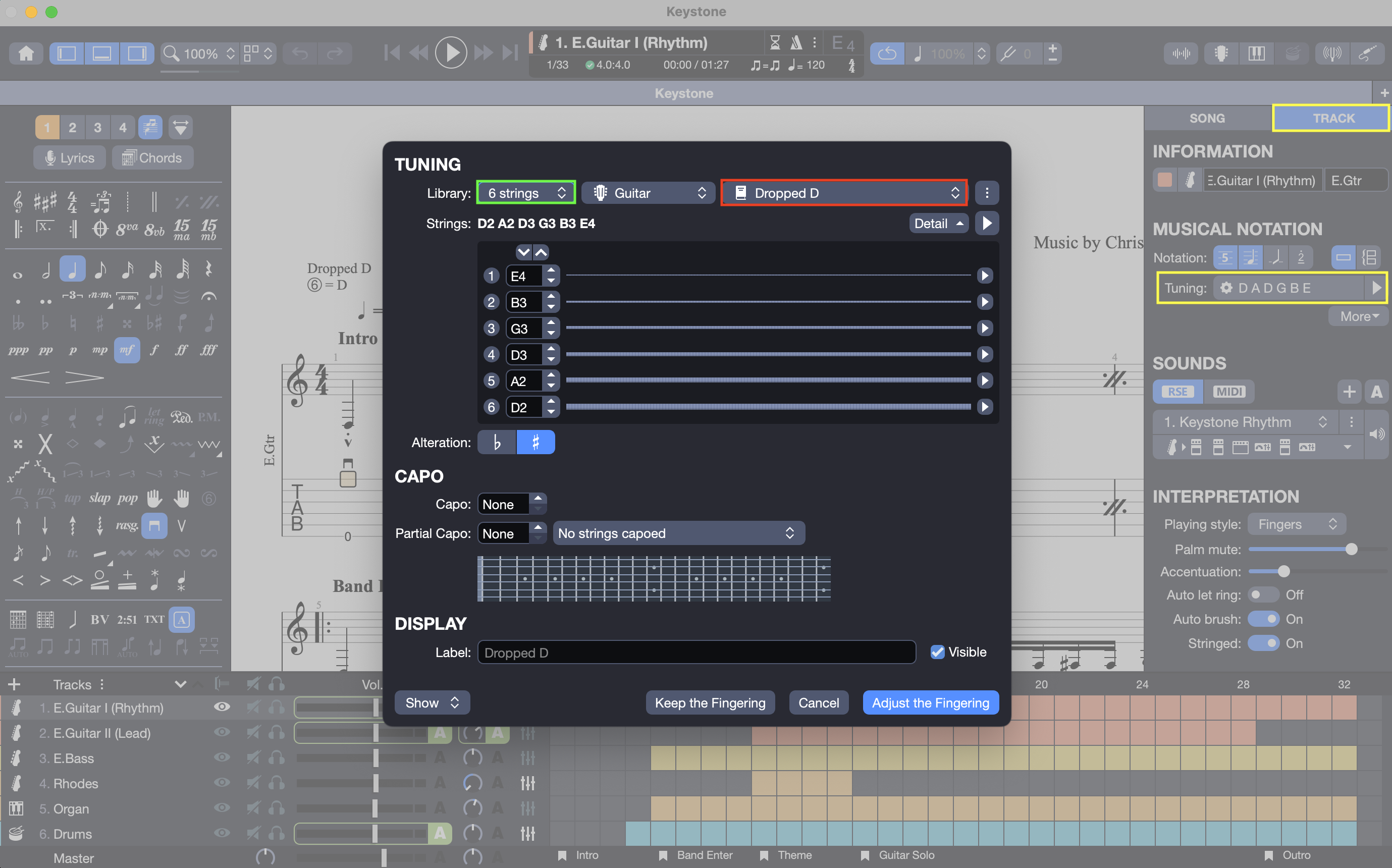Open the keyboard view icon in the toolbar
The width and height of the screenshot is (1392, 868).
(1257, 53)
